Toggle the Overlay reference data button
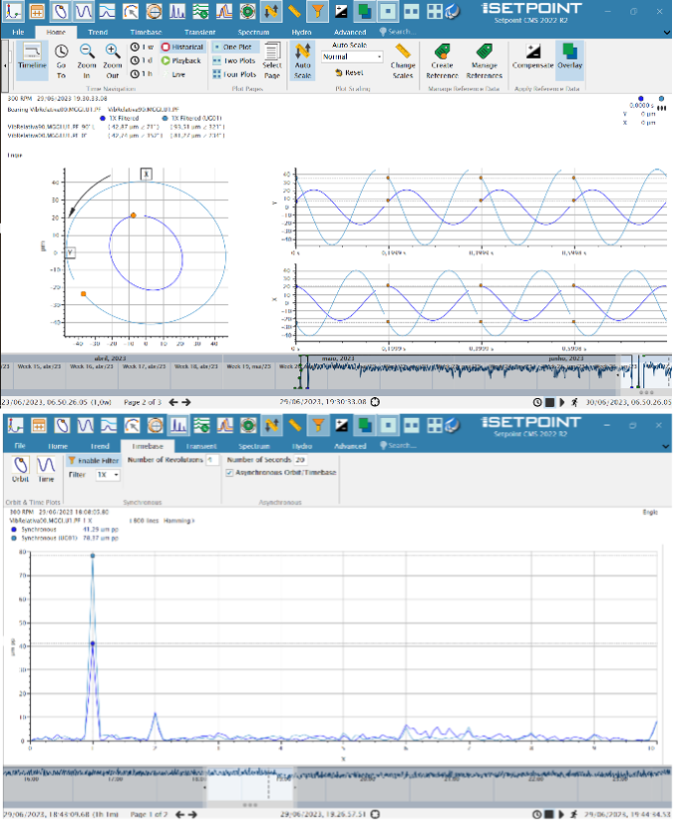 coord(570,52)
